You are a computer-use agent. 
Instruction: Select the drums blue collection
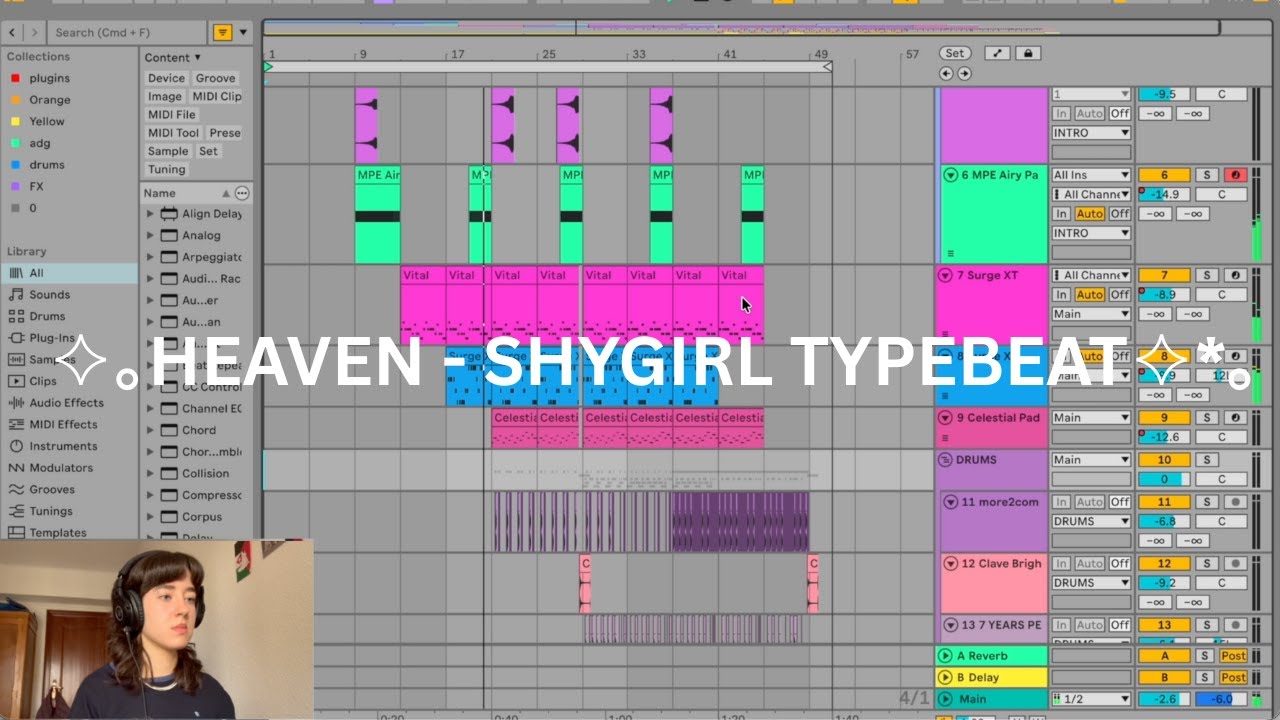(46, 165)
